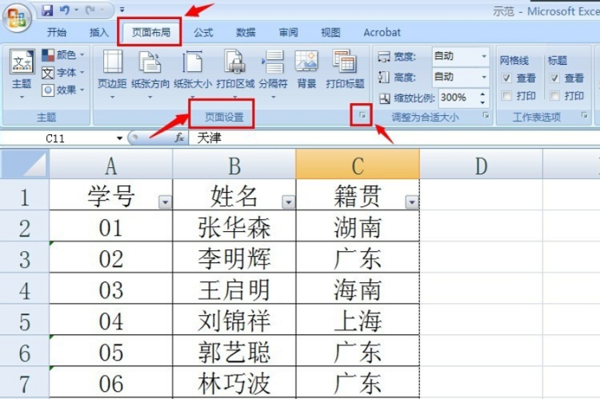Screen dimensions: 600x399
Task: Select column A header
Action: click(x=111, y=164)
